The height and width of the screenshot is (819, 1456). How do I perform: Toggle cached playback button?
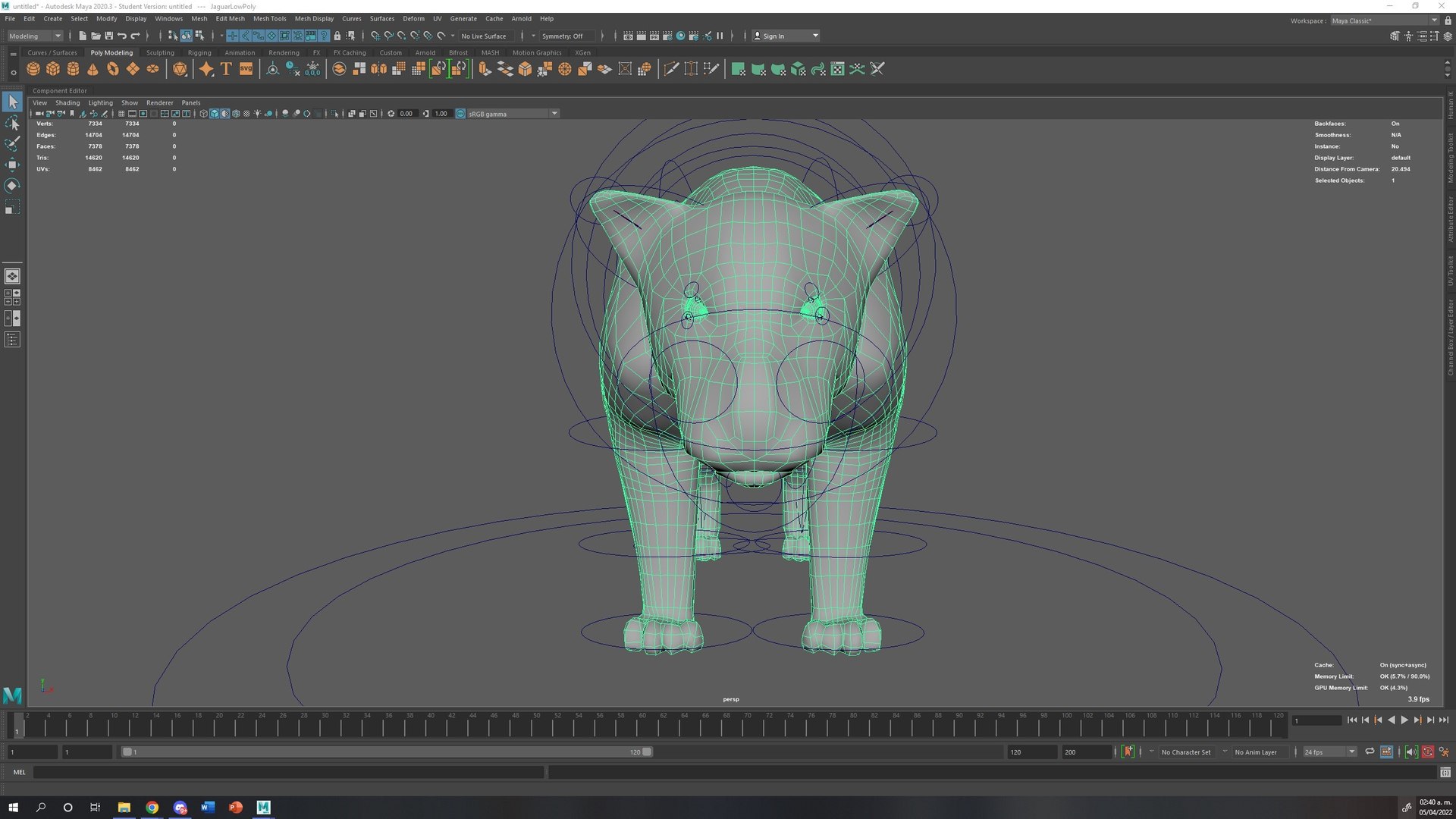click(1386, 752)
